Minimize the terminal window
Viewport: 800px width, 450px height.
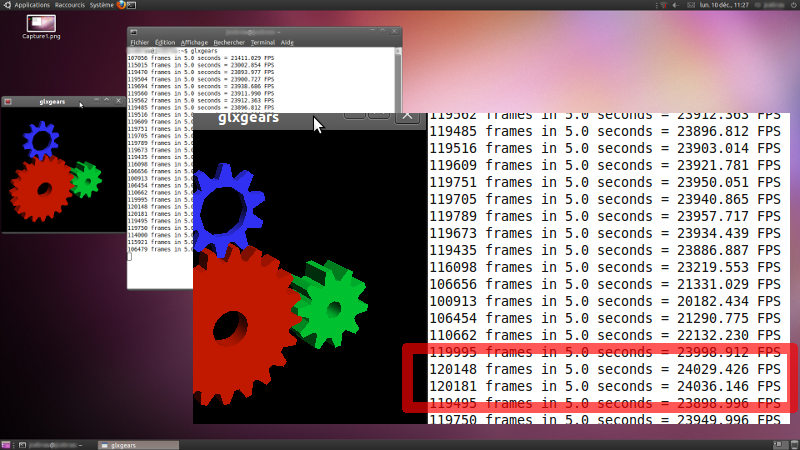click(x=372, y=31)
